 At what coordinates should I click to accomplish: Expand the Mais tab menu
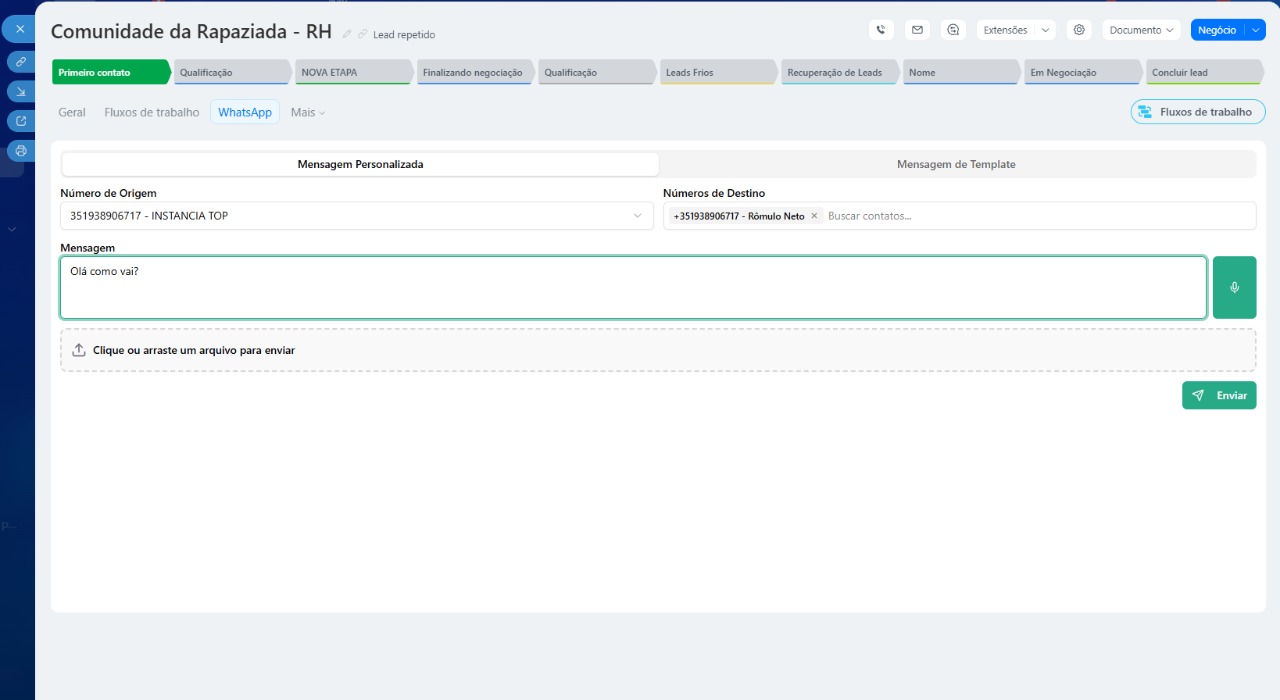click(x=308, y=113)
